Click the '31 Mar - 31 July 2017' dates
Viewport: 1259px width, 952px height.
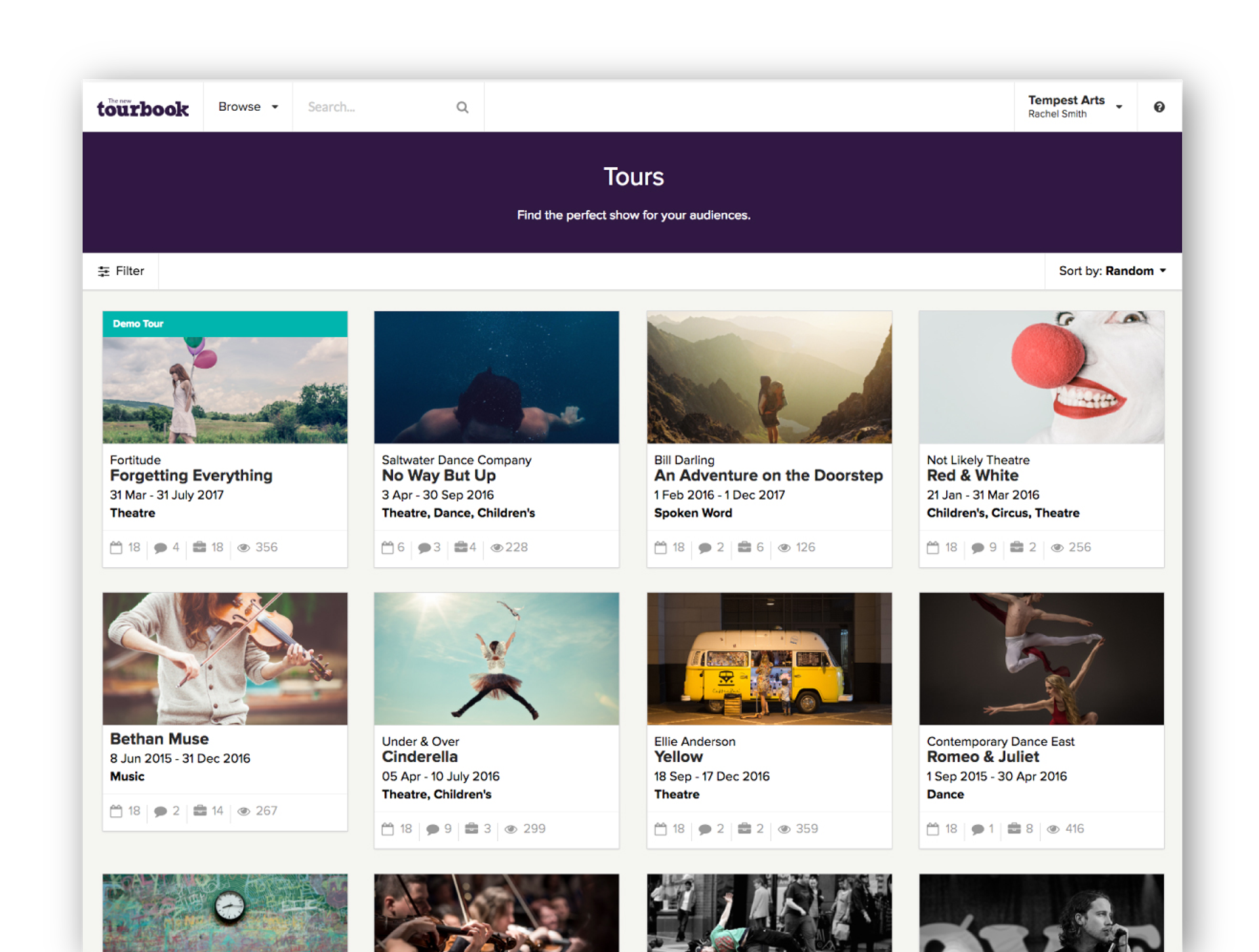coord(167,495)
